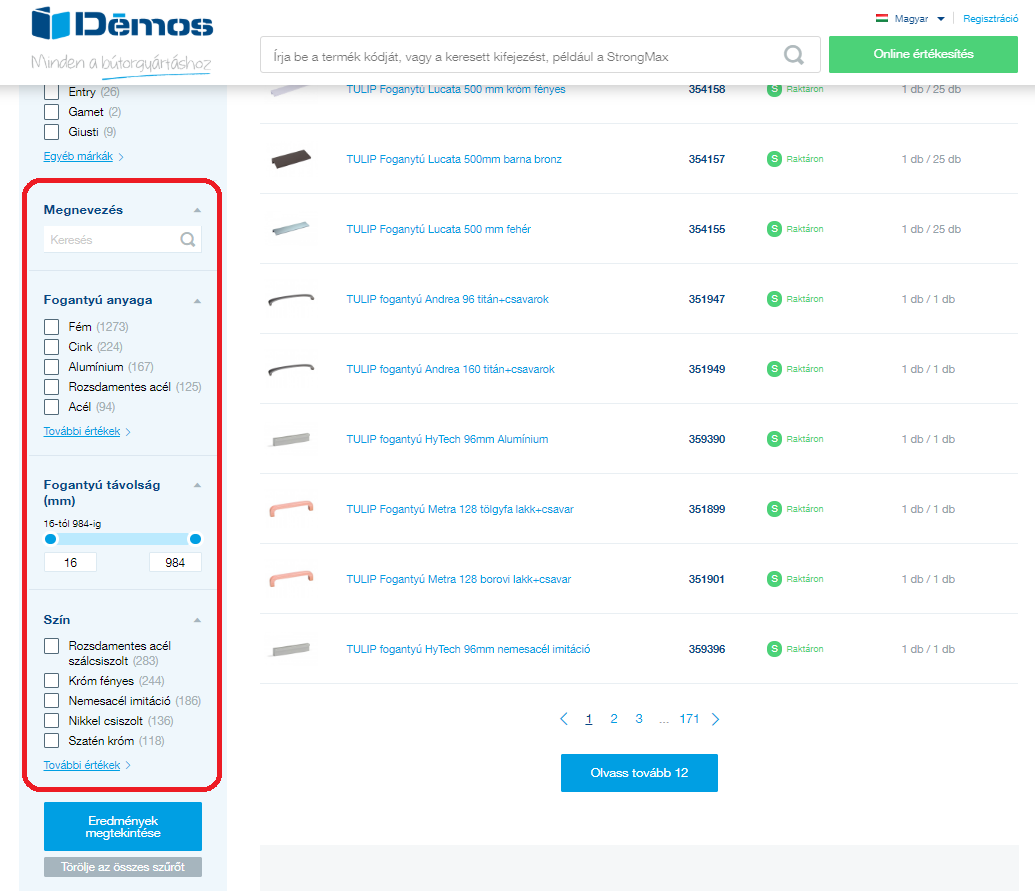Go to next page with the right arrow
1035x891 pixels.
(x=715, y=719)
